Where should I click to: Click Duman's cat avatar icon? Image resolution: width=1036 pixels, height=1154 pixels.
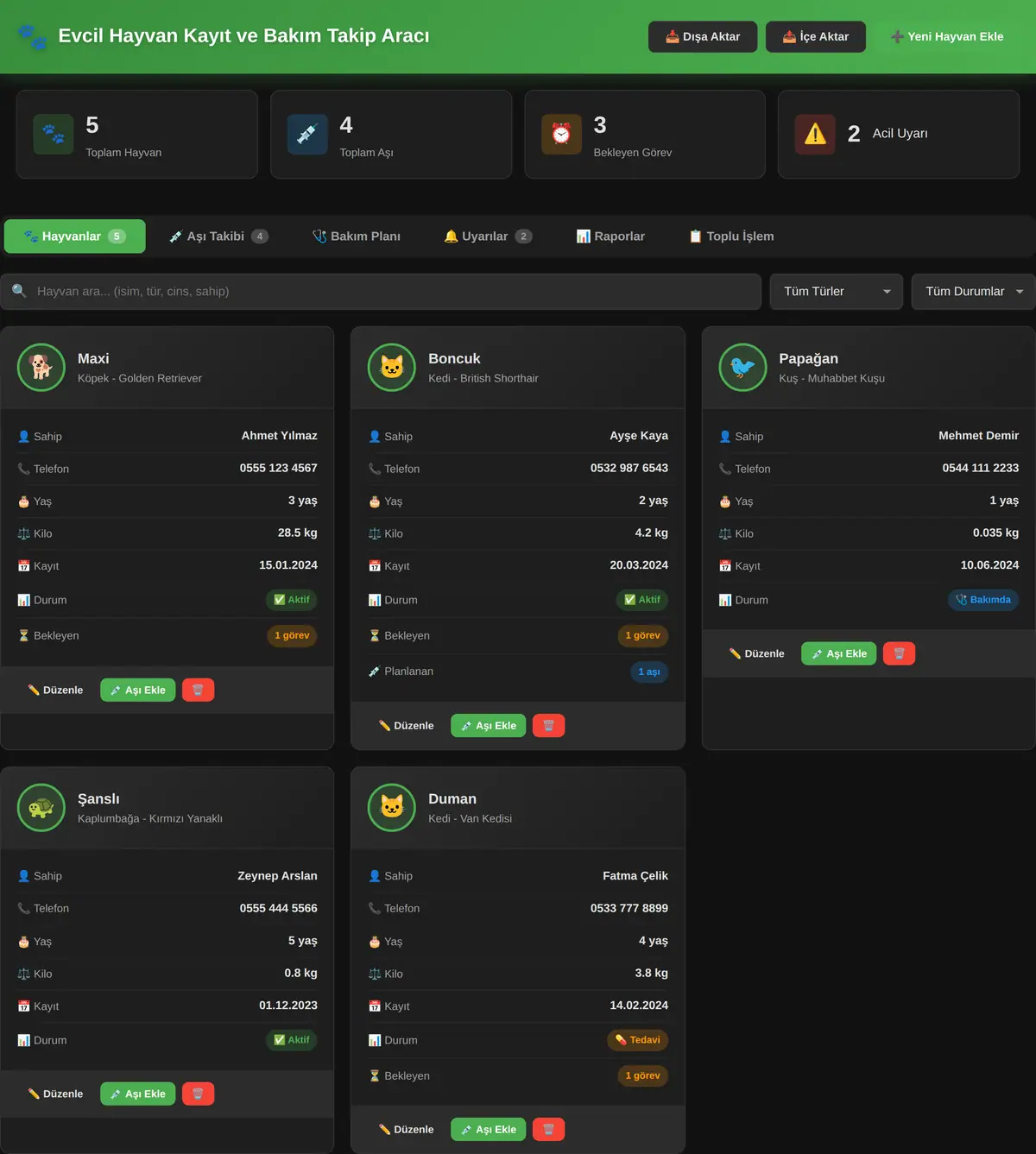tap(392, 808)
